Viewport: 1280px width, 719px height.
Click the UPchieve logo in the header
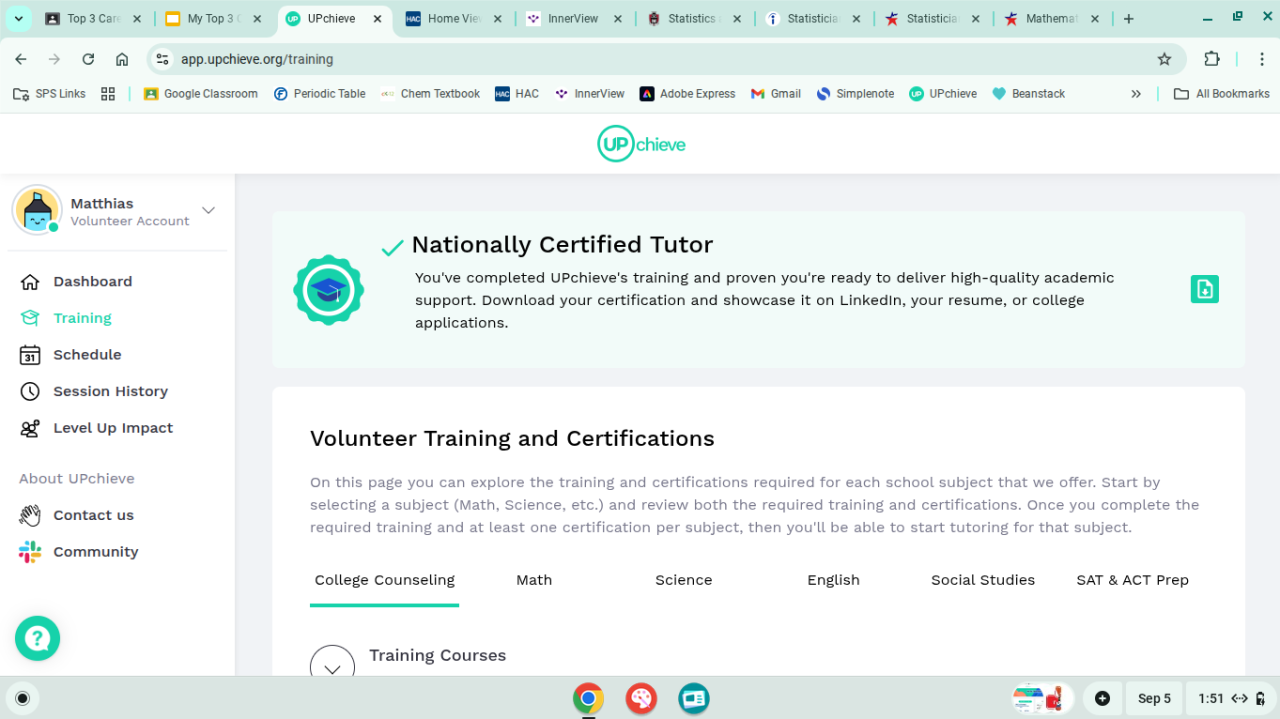[641, 144]
